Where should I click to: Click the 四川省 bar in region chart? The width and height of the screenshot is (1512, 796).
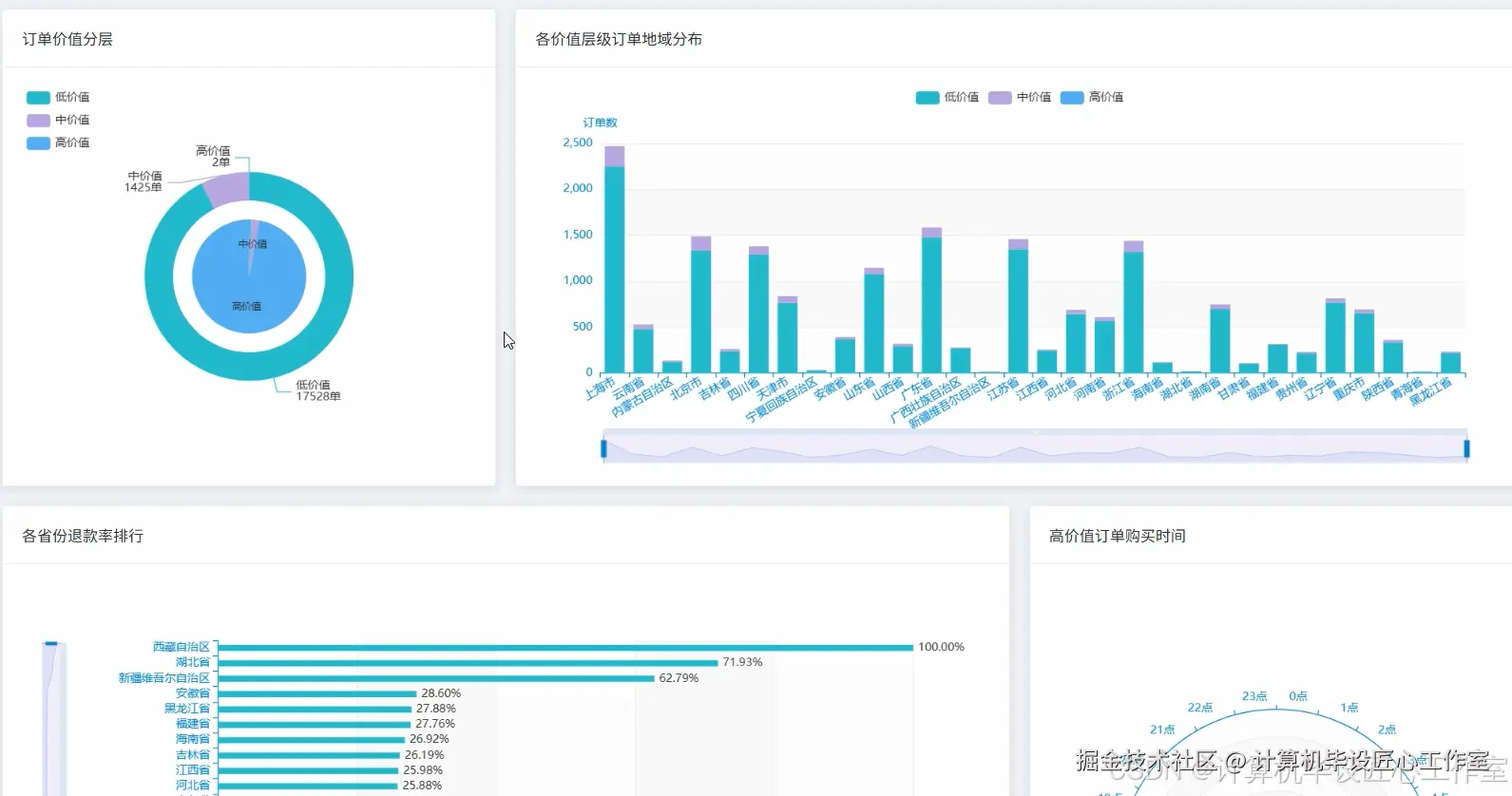pyautogui.click(x=758, y=310)
